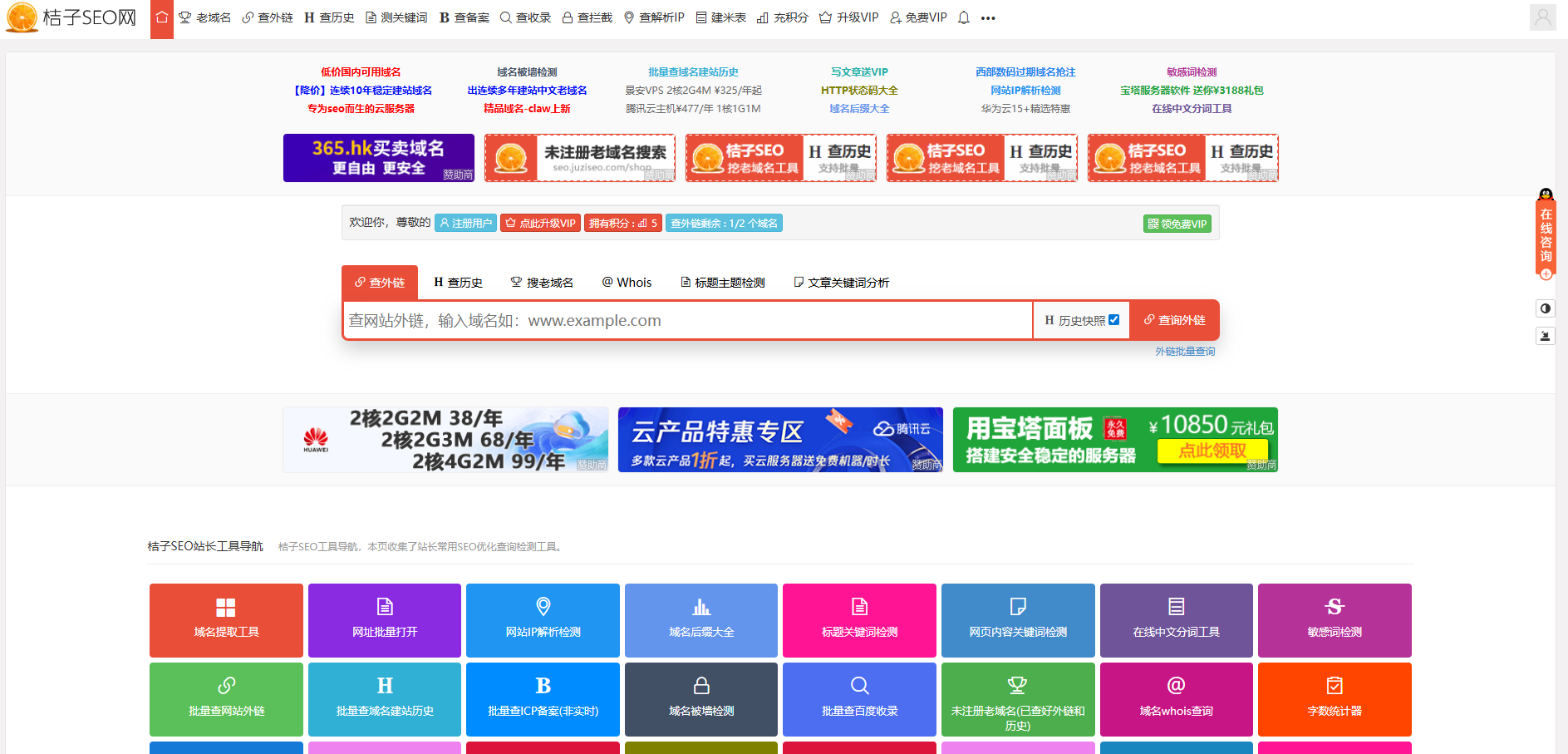Focus the domain input field for 查外链
This screenshot has height=754, width=1568.
[688, 320]
